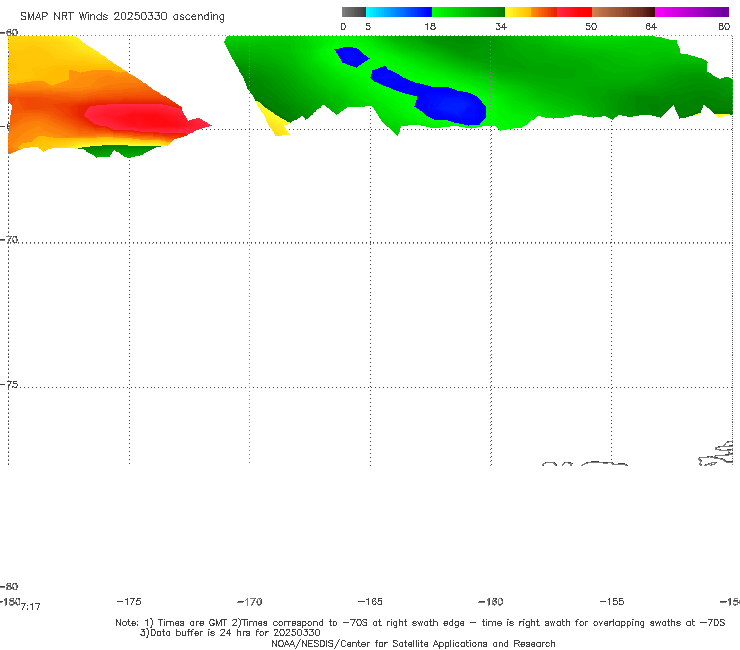Click the color bar label '5'
Image resolution: width=740 pixels, height=650 pixels.
(x=368, y=27)
